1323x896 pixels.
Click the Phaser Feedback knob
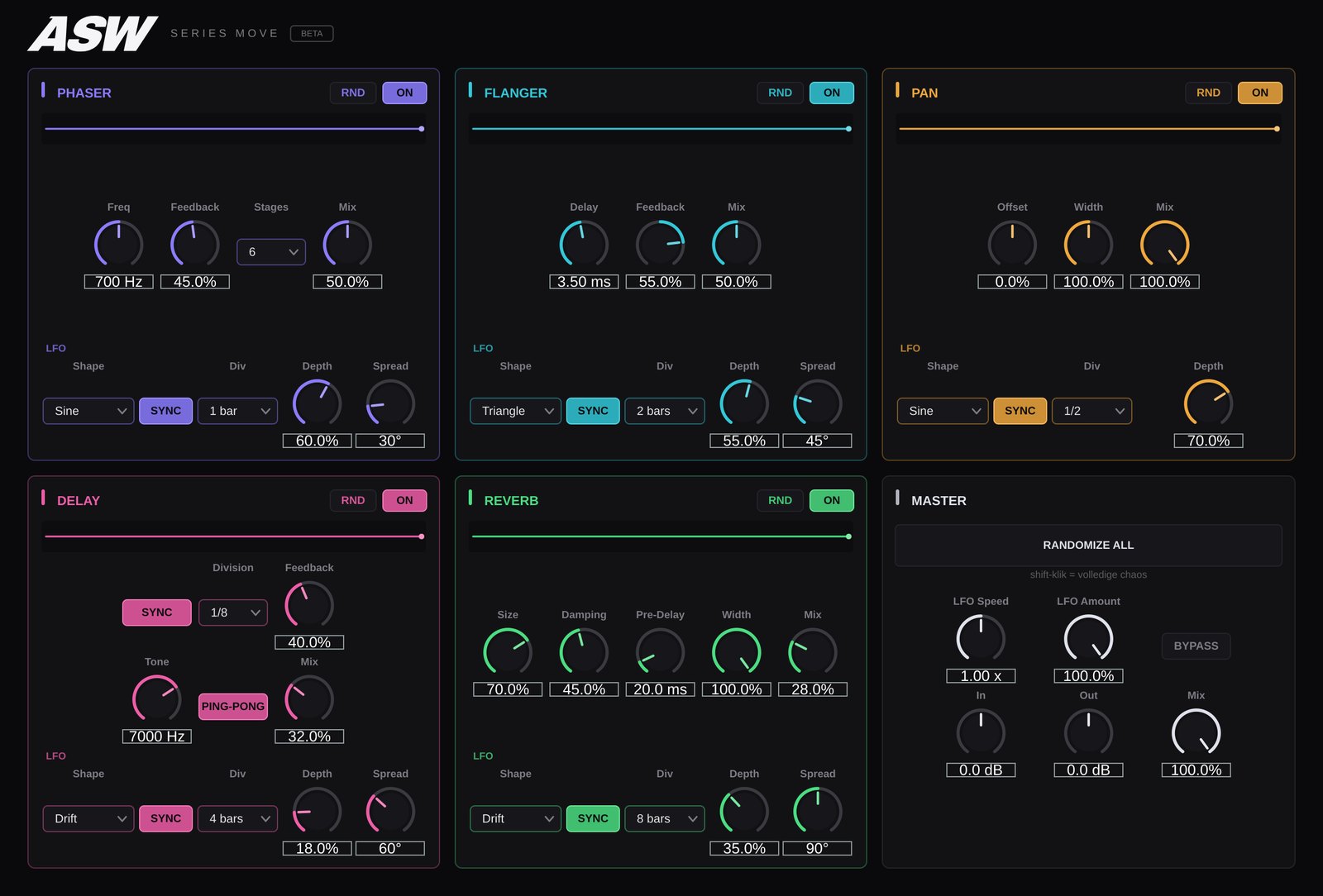click(x=195, y=244)
